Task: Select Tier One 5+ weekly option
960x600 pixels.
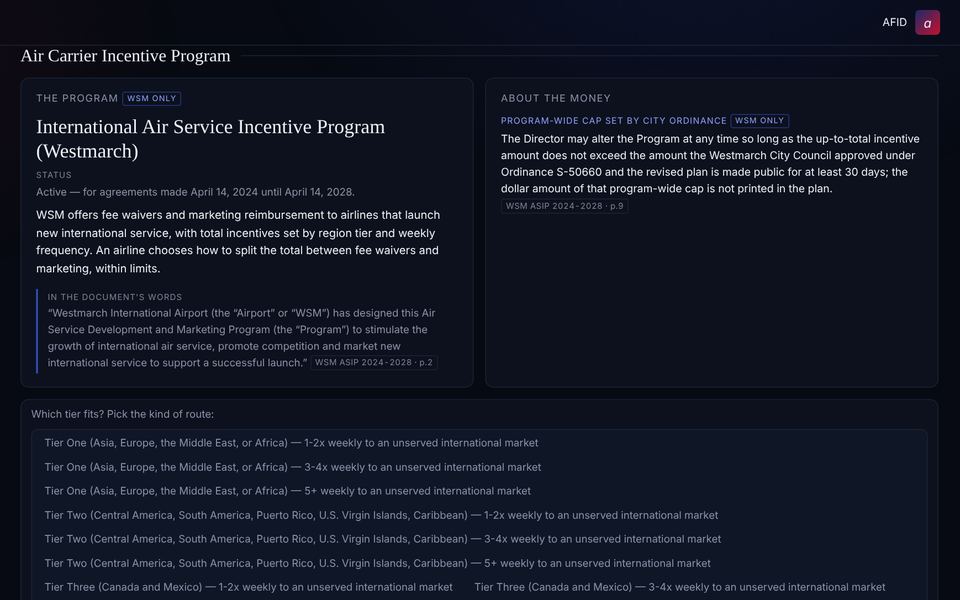Action: pyautogui.click(x=288, y=491)
